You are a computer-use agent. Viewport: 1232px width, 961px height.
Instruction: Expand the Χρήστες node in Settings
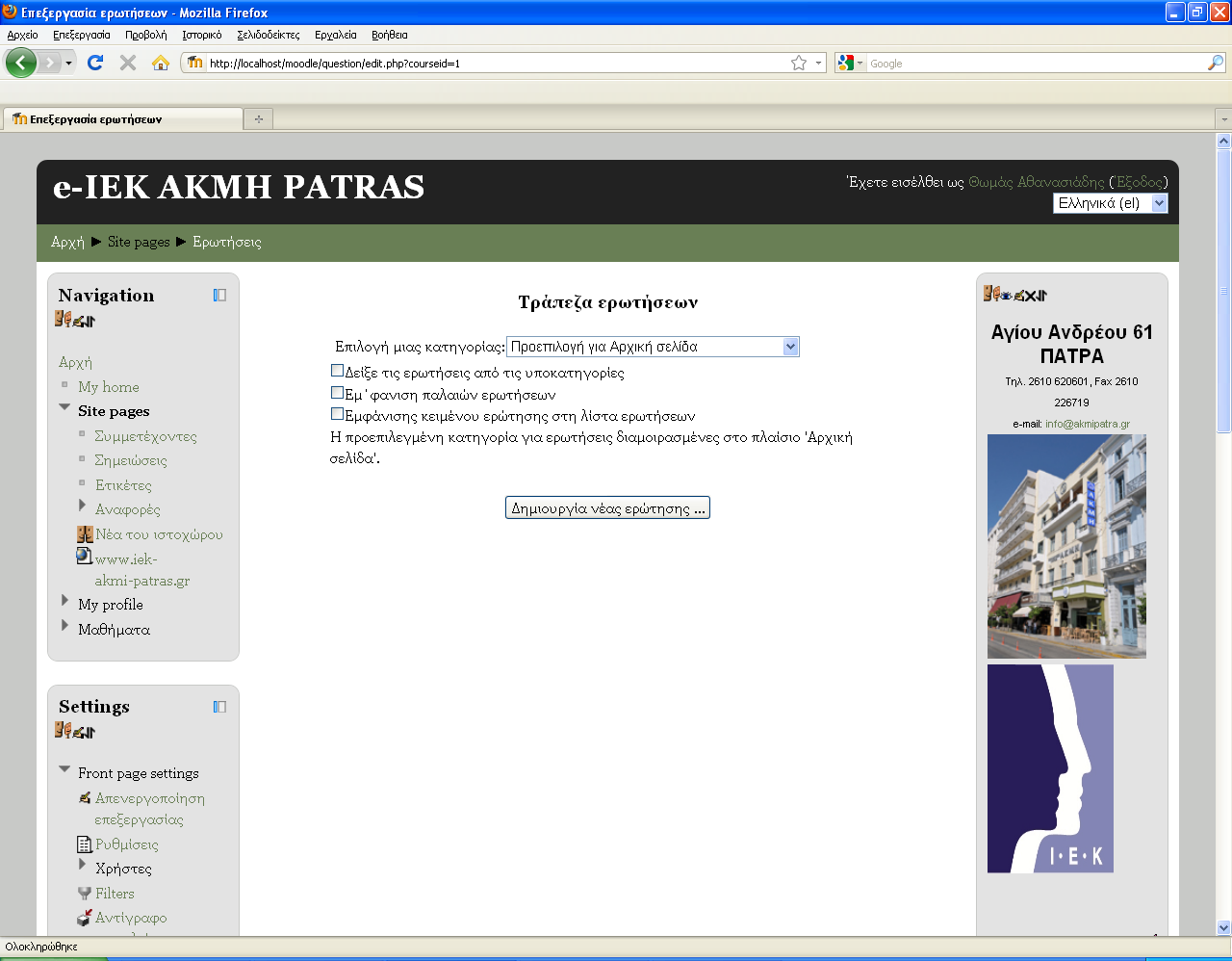(82, 865)
